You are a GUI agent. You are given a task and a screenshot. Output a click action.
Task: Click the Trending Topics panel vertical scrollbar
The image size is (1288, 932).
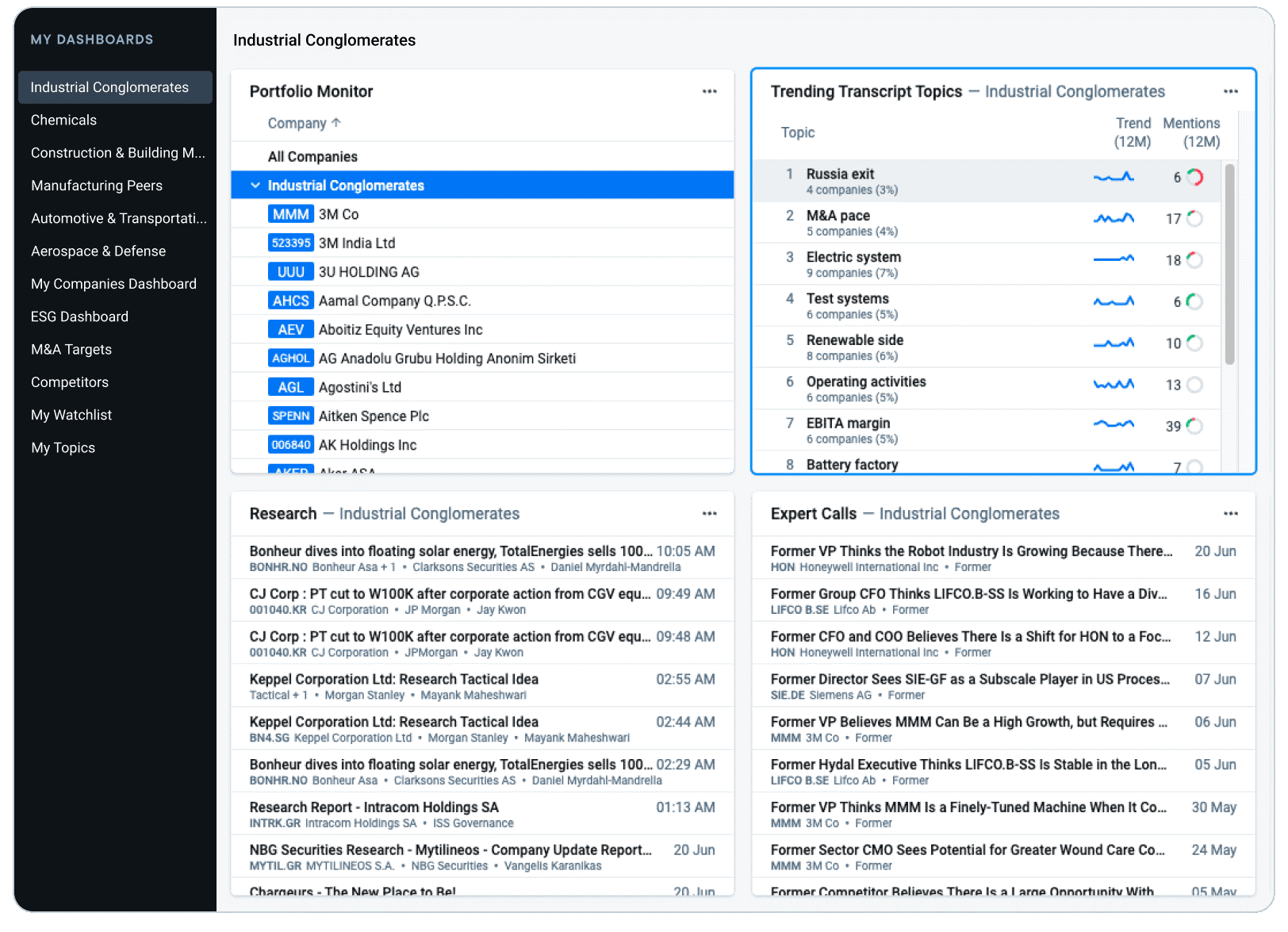tap(1229, 263)
